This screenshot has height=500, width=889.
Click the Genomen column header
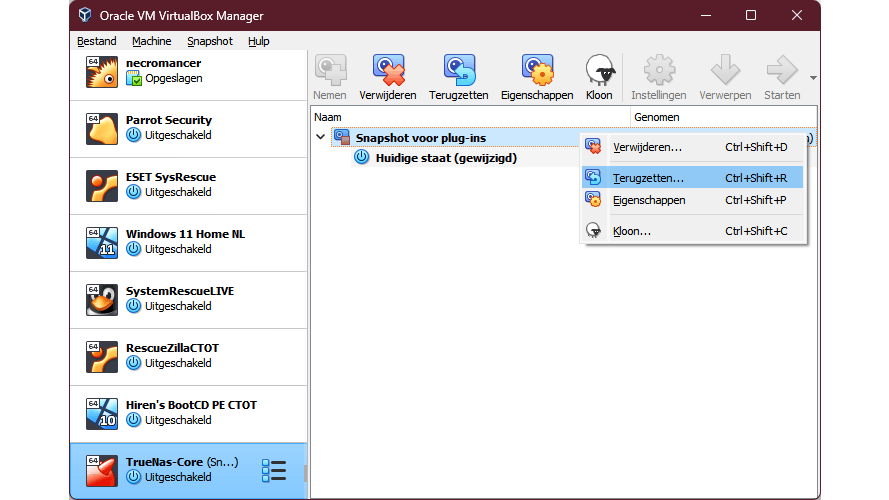[x=723, y=117]
